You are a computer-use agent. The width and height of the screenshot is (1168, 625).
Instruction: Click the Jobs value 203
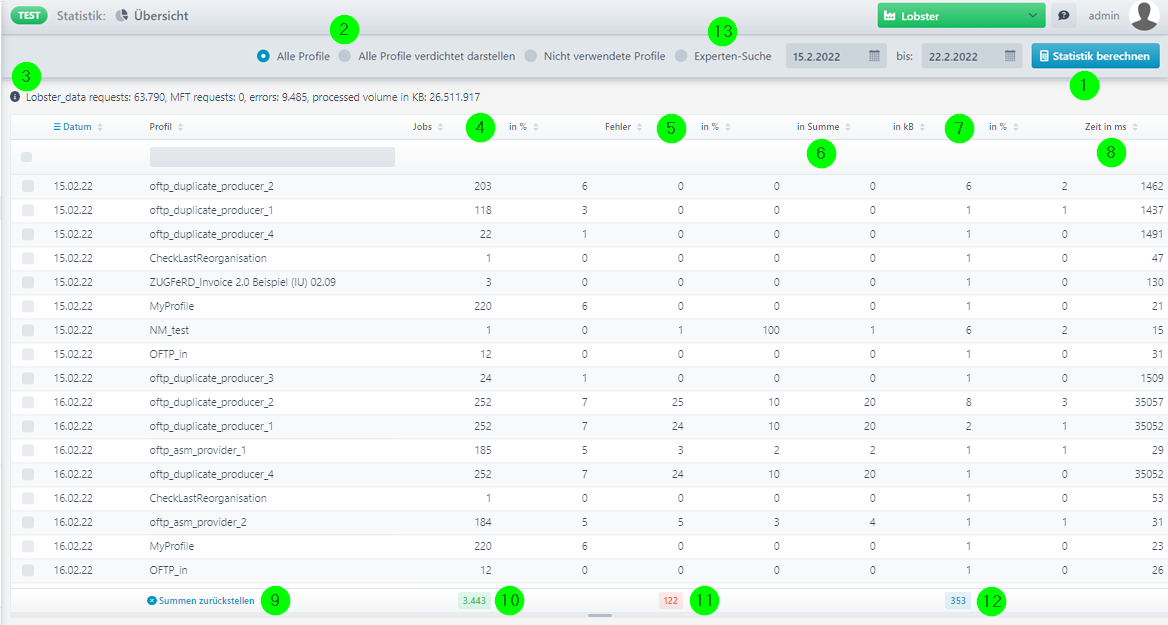point(483,186)
